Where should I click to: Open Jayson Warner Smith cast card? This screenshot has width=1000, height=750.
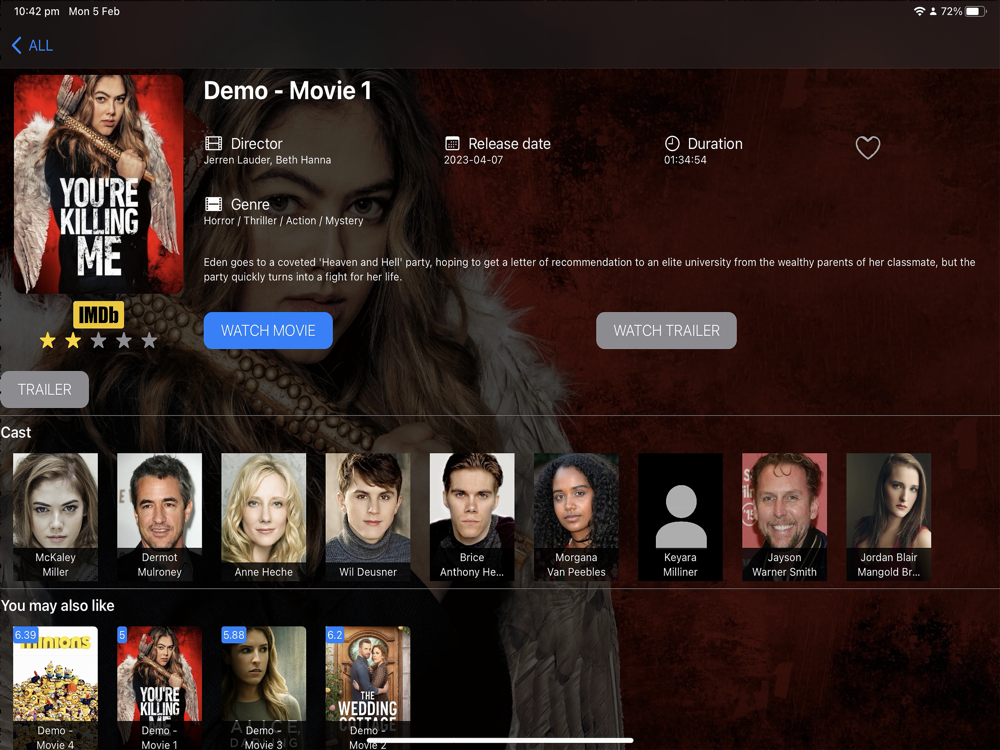(x=784, y=517)
